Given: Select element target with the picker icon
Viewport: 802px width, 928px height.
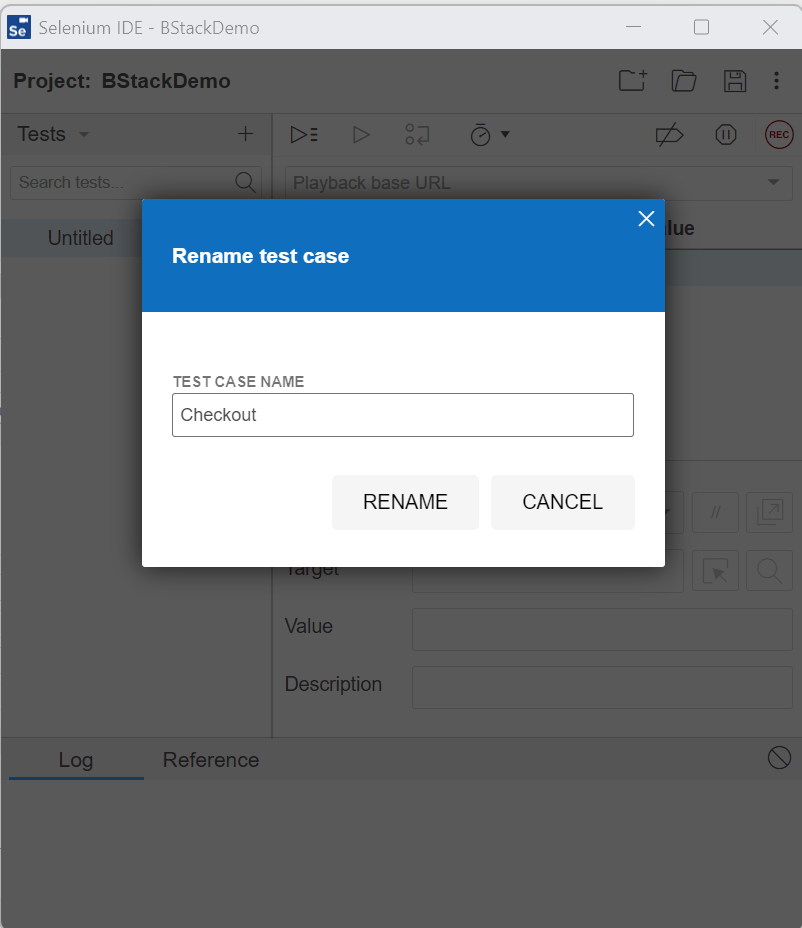Looking at the screenshot, I should coord(715,570).
